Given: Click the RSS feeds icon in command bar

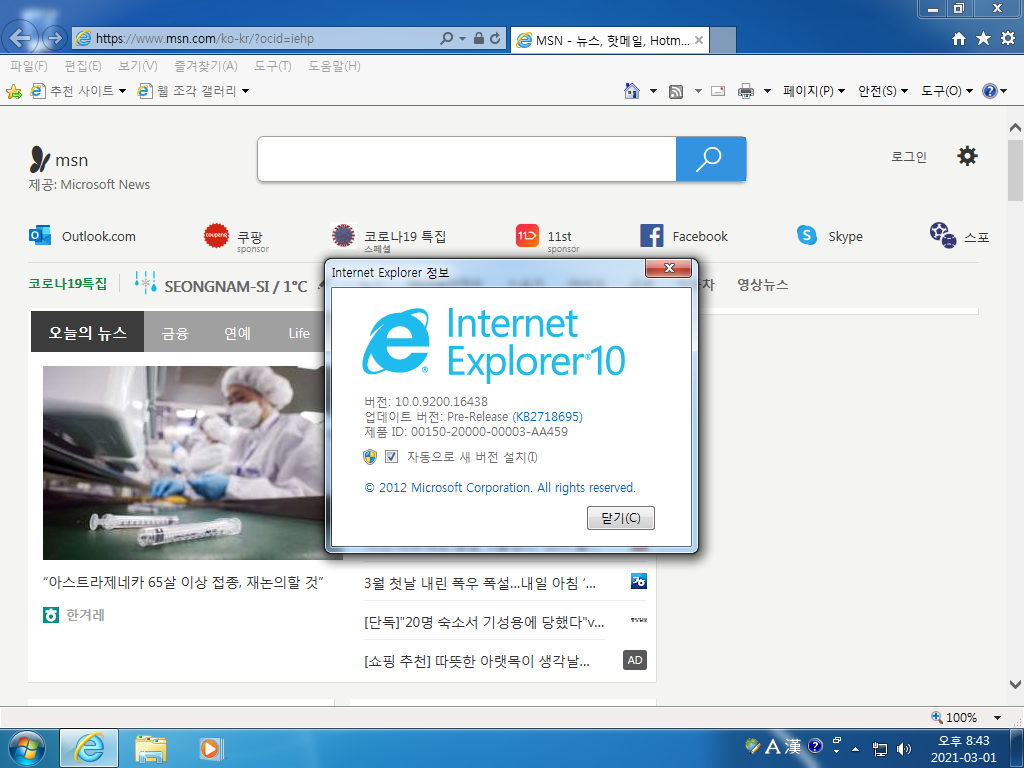Looking at the screenshot, I should click(676, 91).
